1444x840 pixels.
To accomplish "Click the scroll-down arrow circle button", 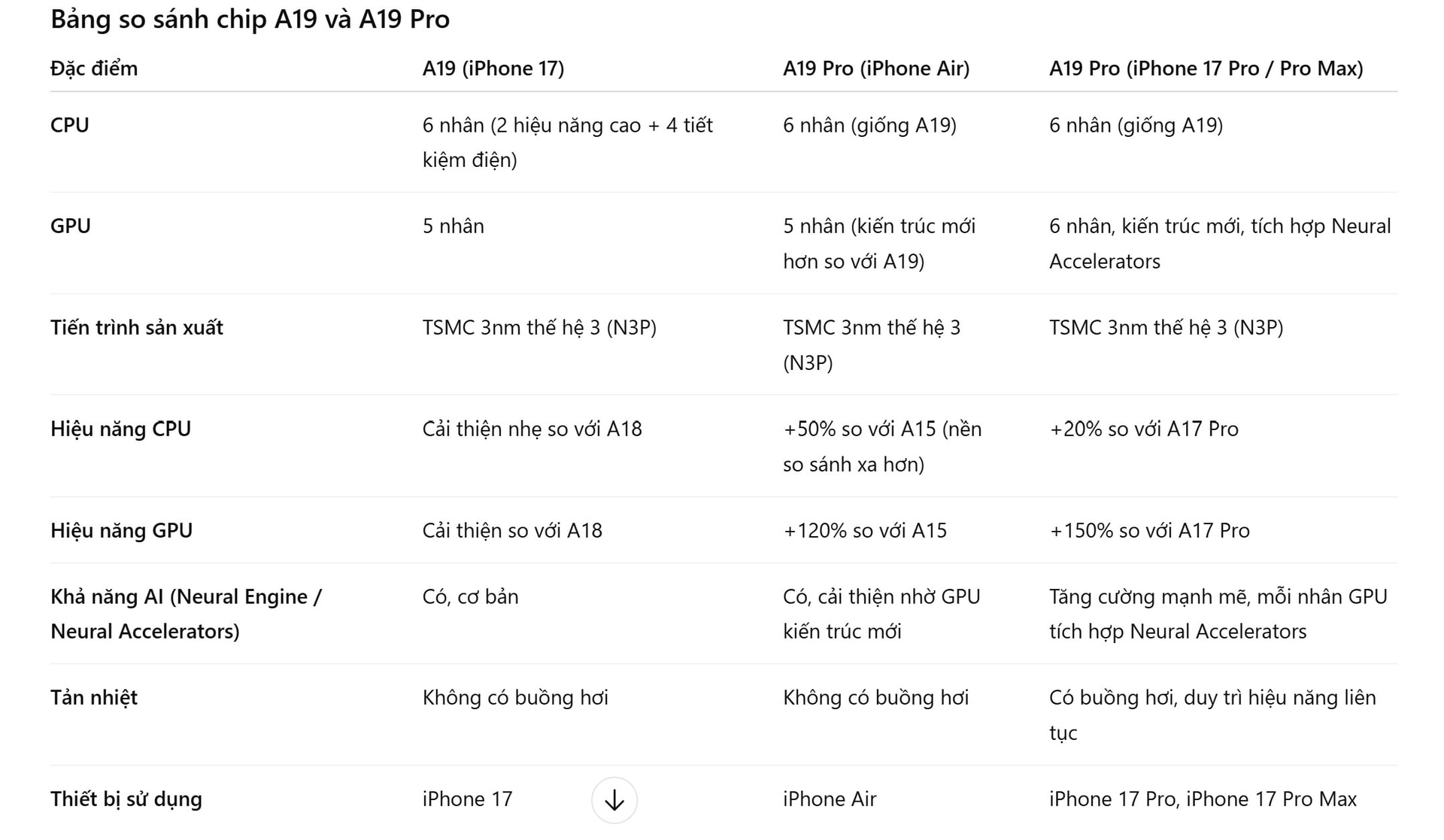I will click(614, 799).
